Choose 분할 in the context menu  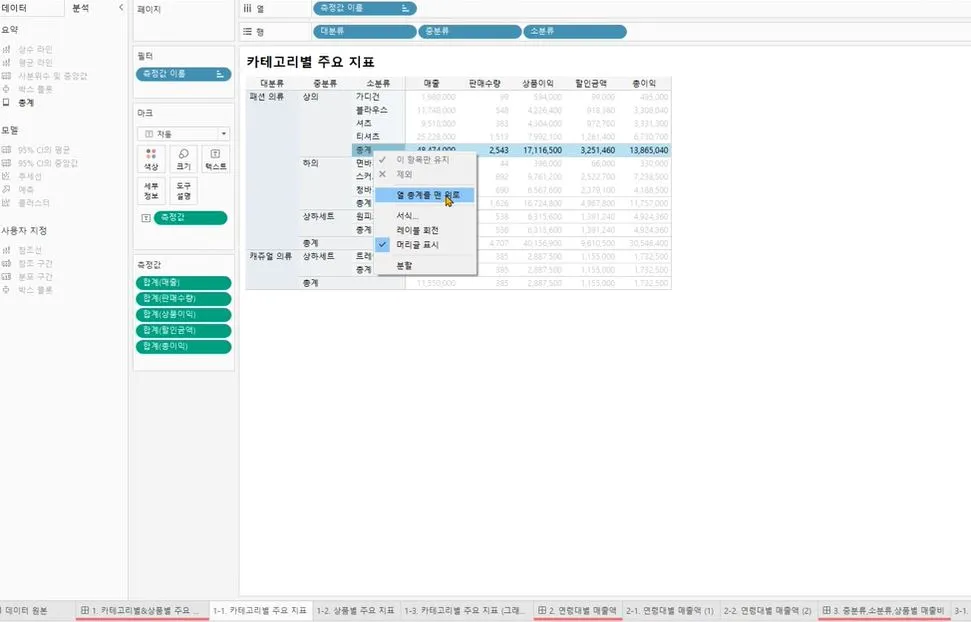point(425,266)
